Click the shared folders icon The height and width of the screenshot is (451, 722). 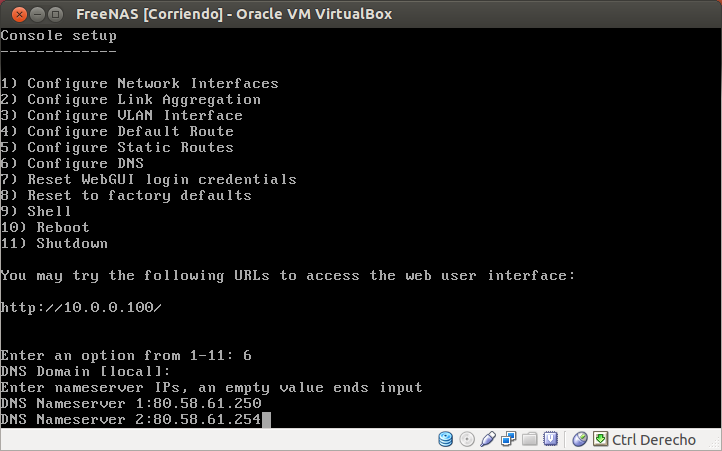530,439
